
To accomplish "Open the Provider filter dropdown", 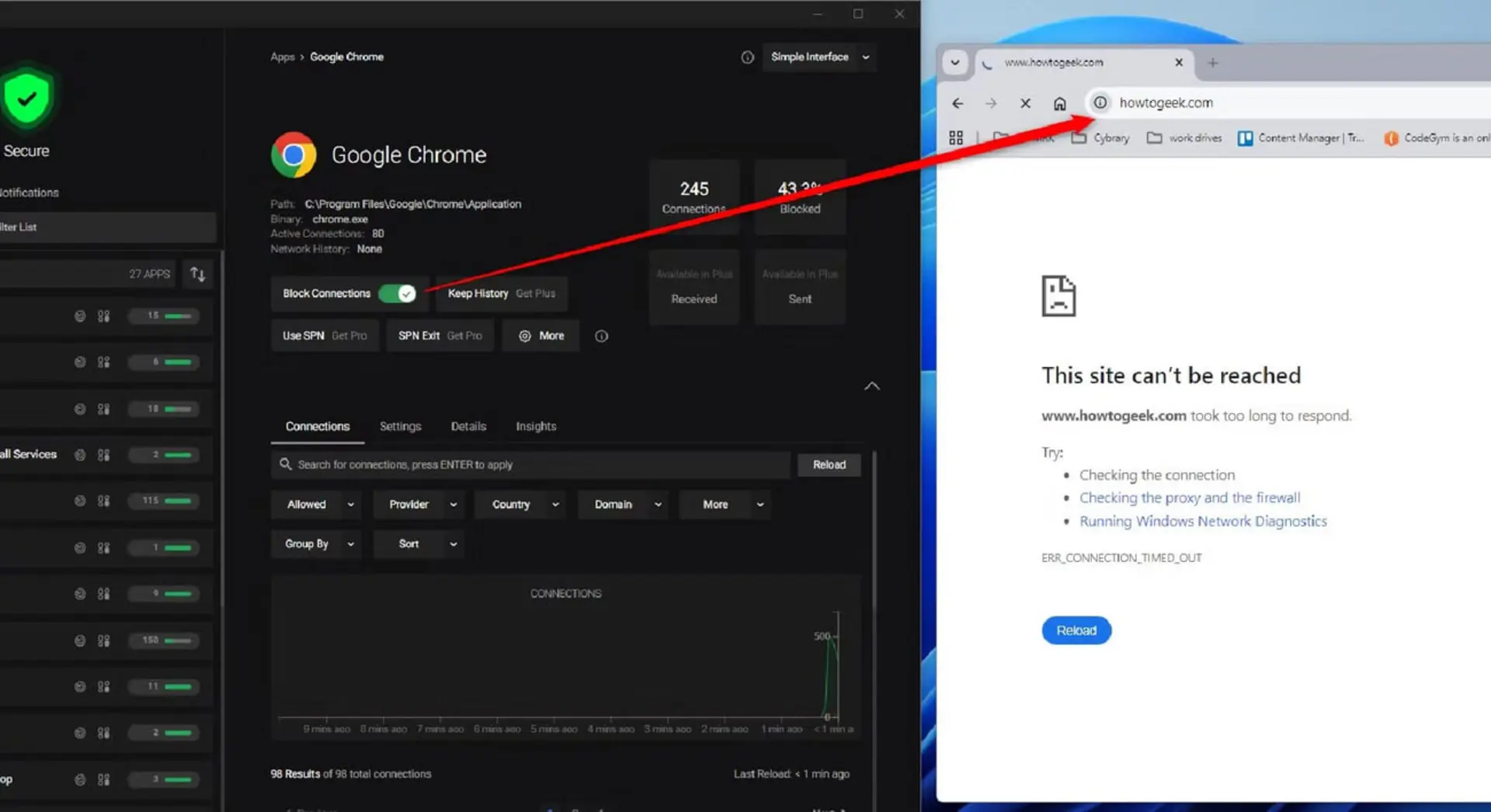I will pos(419,505).
